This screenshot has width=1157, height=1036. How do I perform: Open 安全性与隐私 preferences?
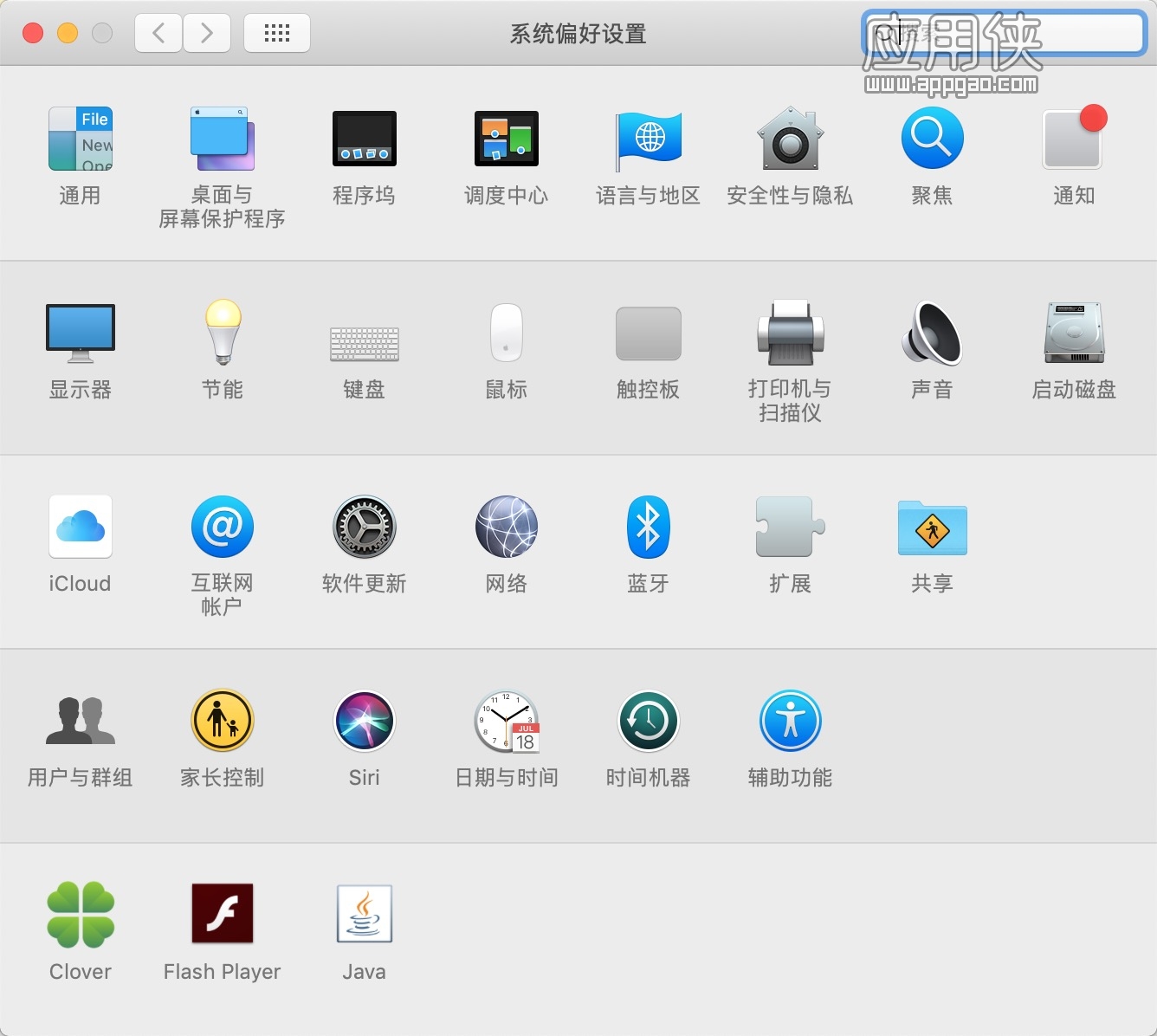click(791, 139)
